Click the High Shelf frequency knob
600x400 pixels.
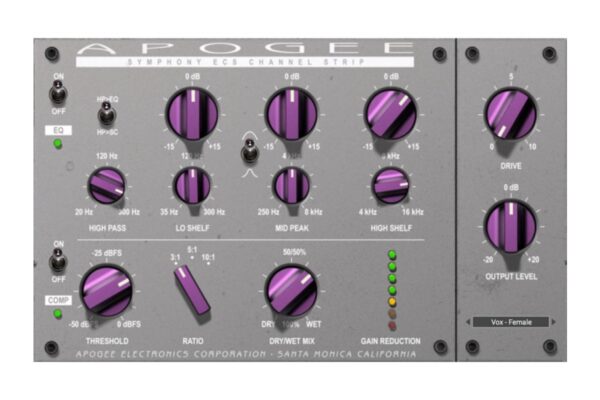[x=391, y=186]
